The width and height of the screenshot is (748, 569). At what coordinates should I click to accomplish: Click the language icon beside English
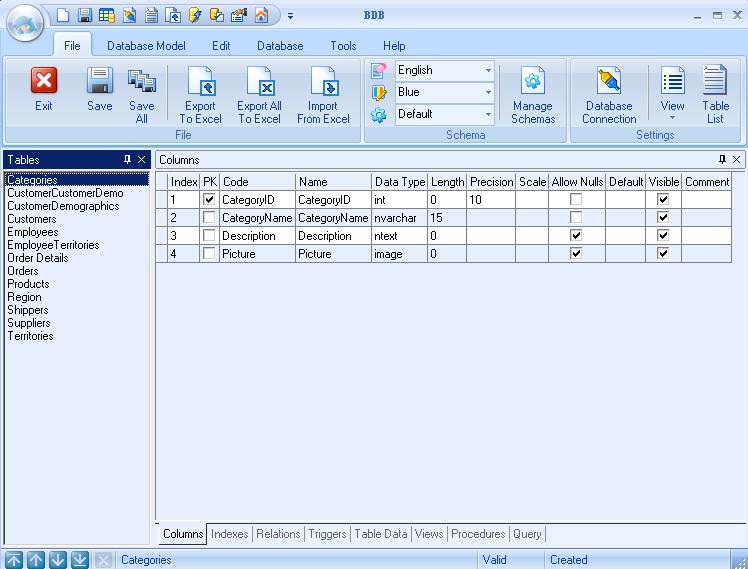[378, 71]
